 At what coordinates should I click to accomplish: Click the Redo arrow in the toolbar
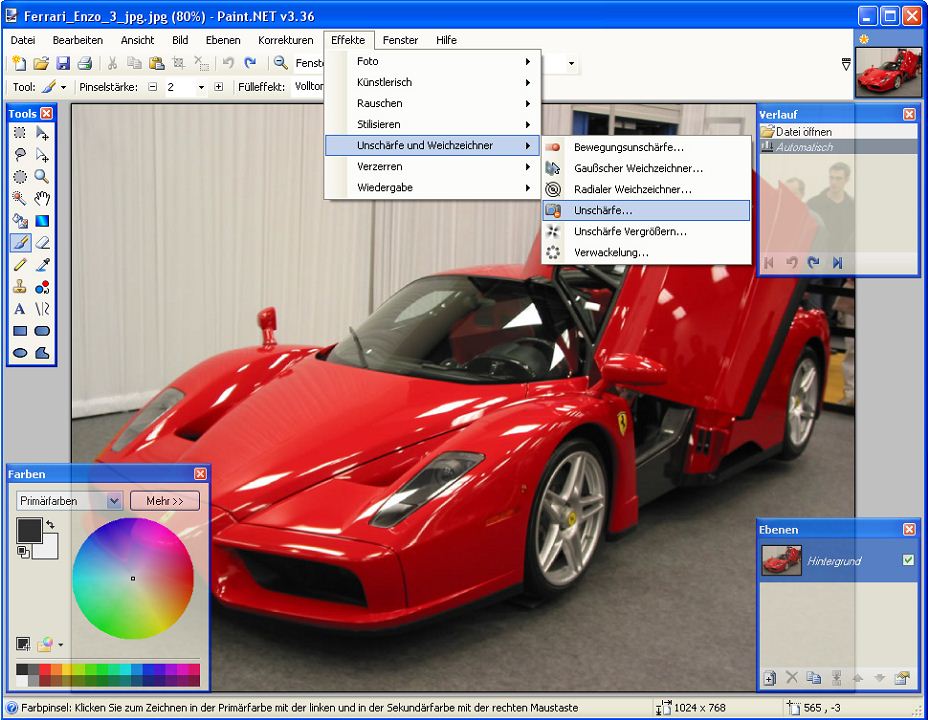(x=250, y=63)
